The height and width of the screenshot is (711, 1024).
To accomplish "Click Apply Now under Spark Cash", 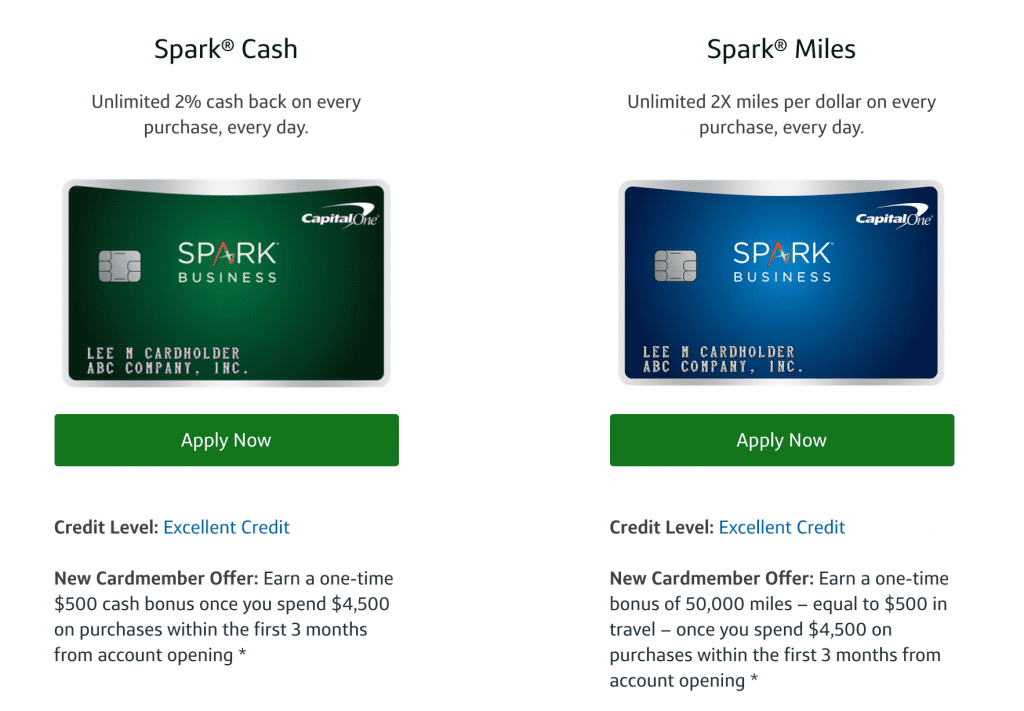I will tap(226, 440).
